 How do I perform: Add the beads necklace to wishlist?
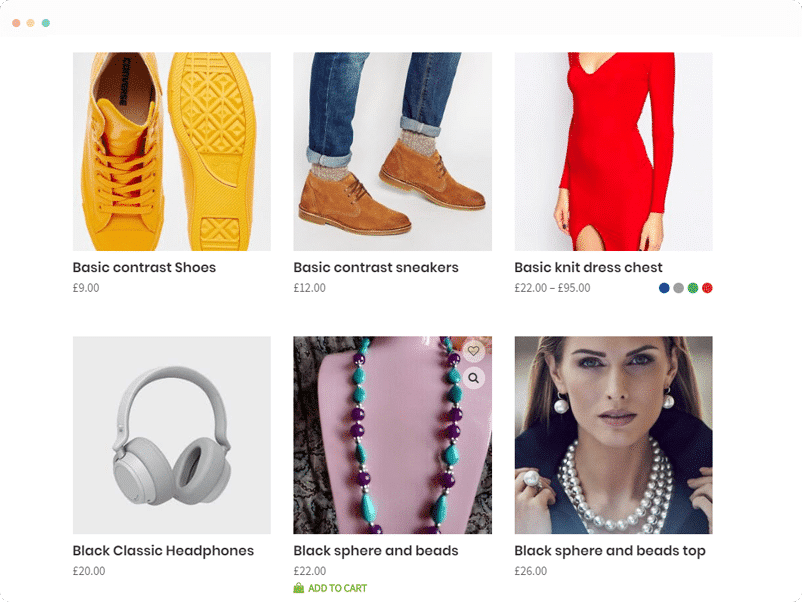click(x=474, y=351)
